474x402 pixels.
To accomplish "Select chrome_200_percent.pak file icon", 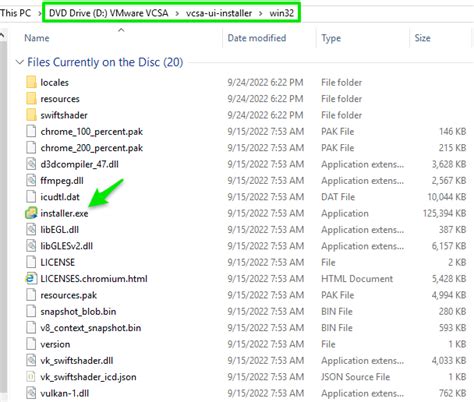I will pos(31,147).
